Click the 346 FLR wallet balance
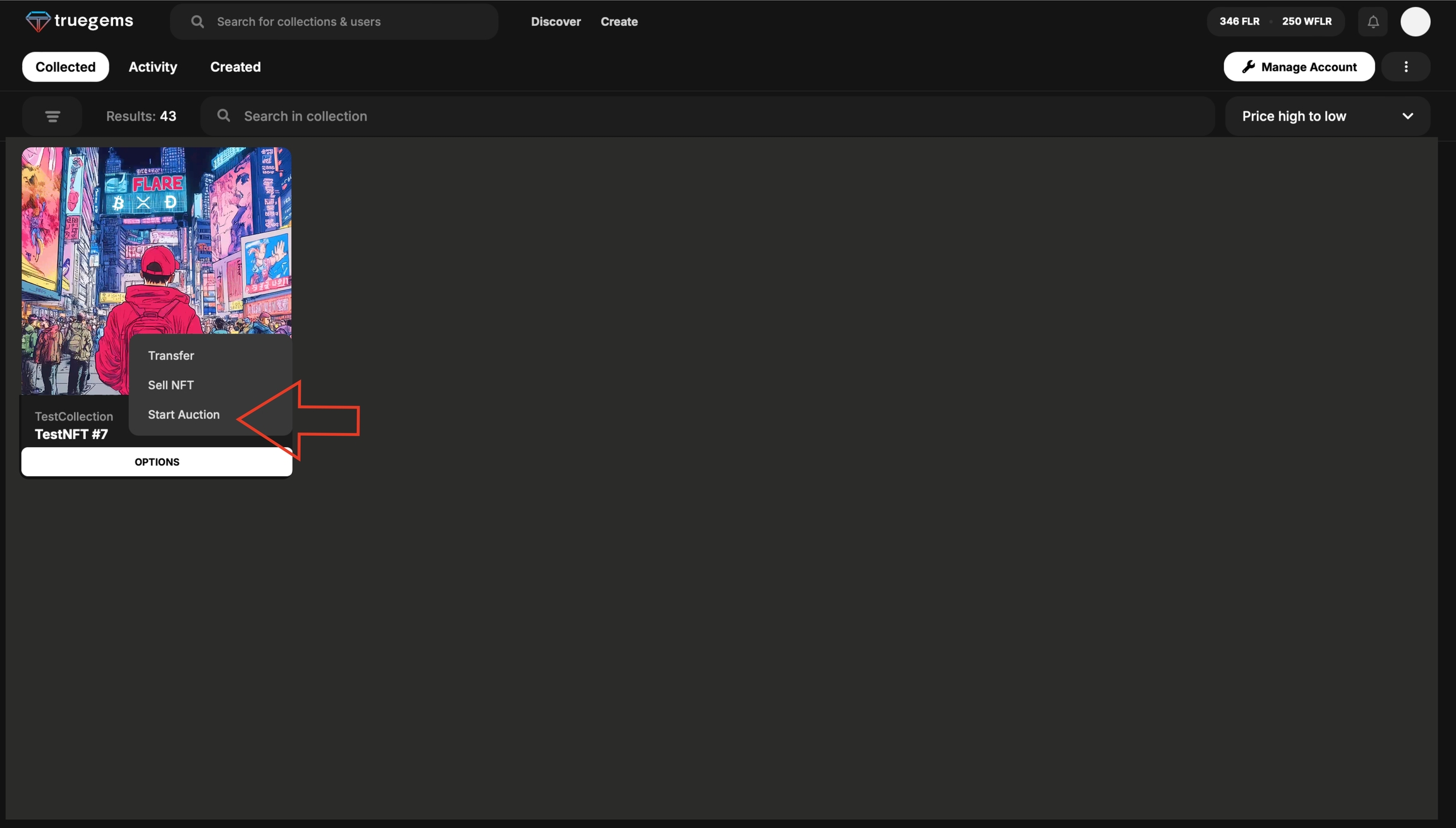 point(1239,22)
